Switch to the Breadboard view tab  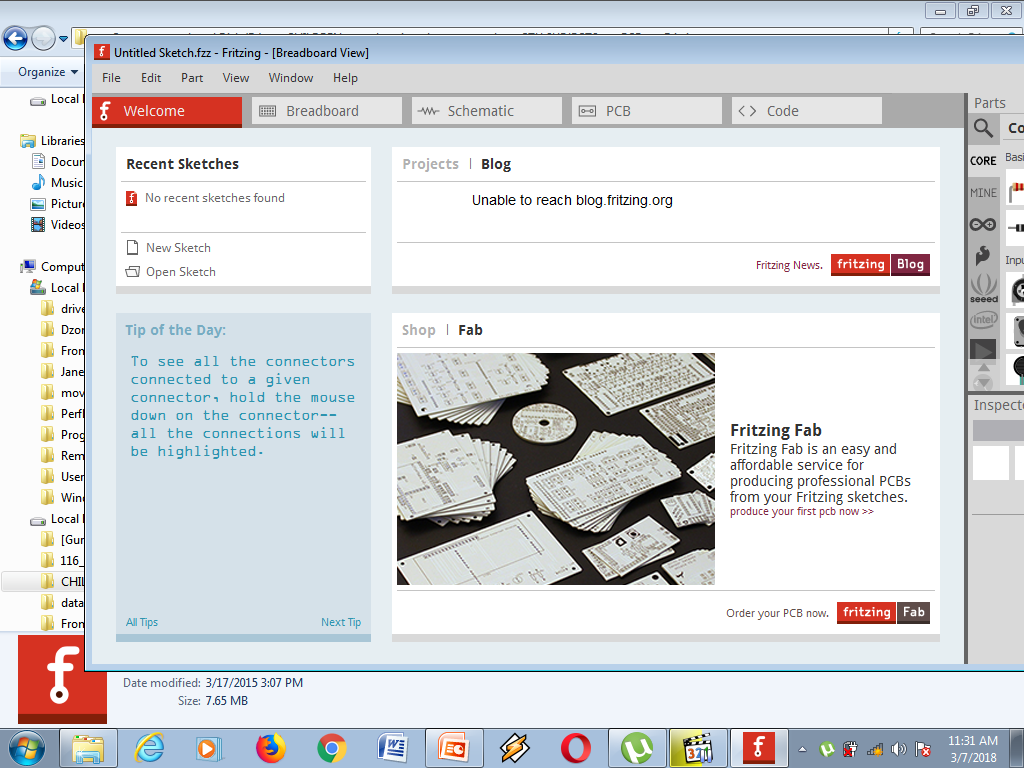click(x=327, y=111)
